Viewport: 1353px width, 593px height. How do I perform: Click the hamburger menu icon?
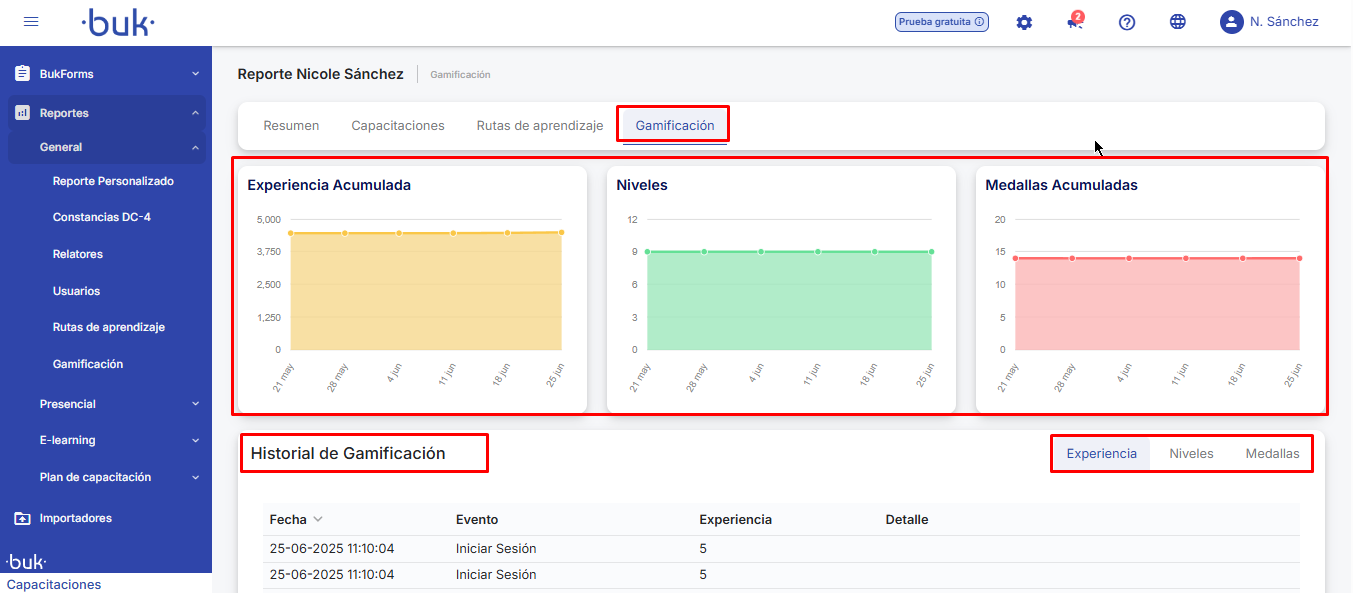click(x=31, y=22)
